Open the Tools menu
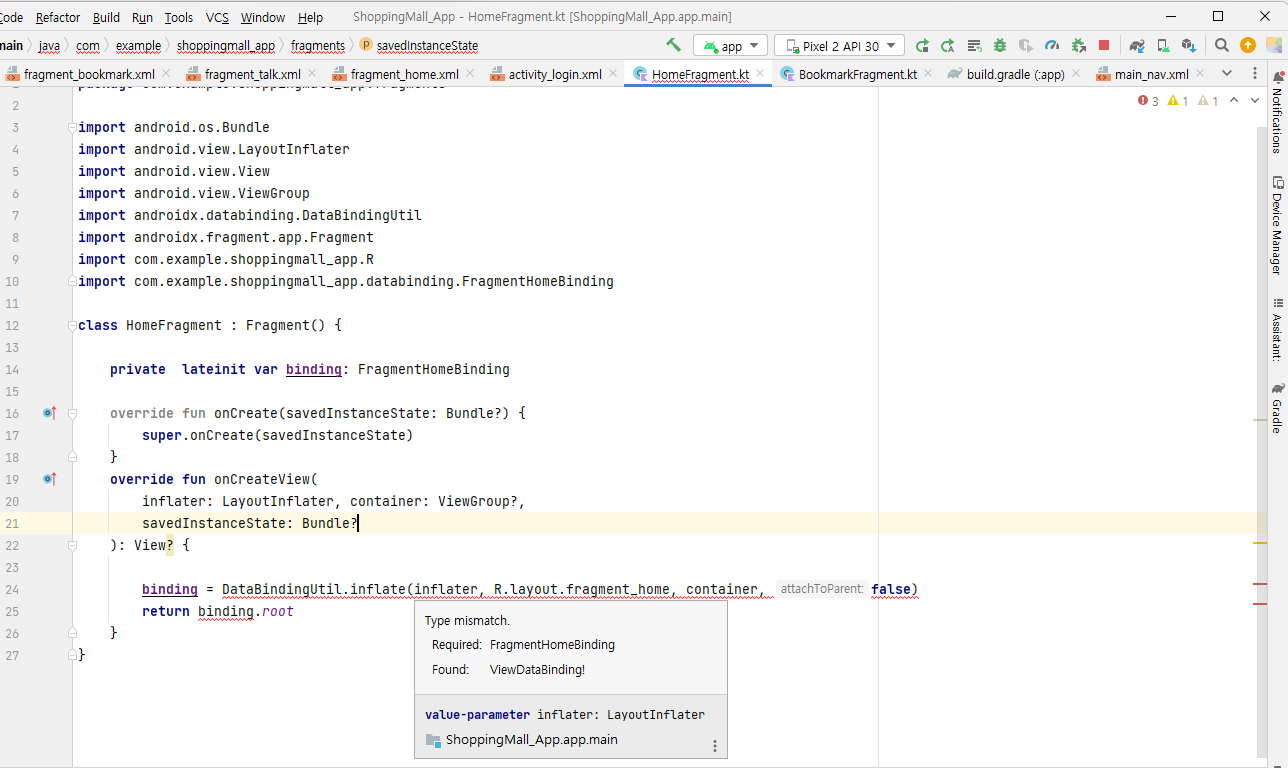1288x768 pixels. coord(179,17)
